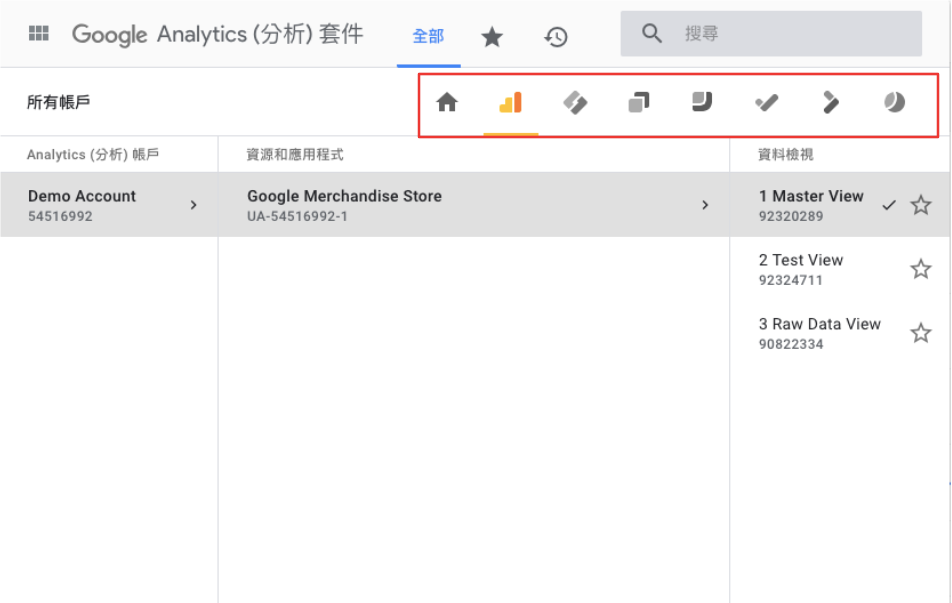Click the property ID UA-54516992-1
Viewport: 952px width, 603px height.
297,216
